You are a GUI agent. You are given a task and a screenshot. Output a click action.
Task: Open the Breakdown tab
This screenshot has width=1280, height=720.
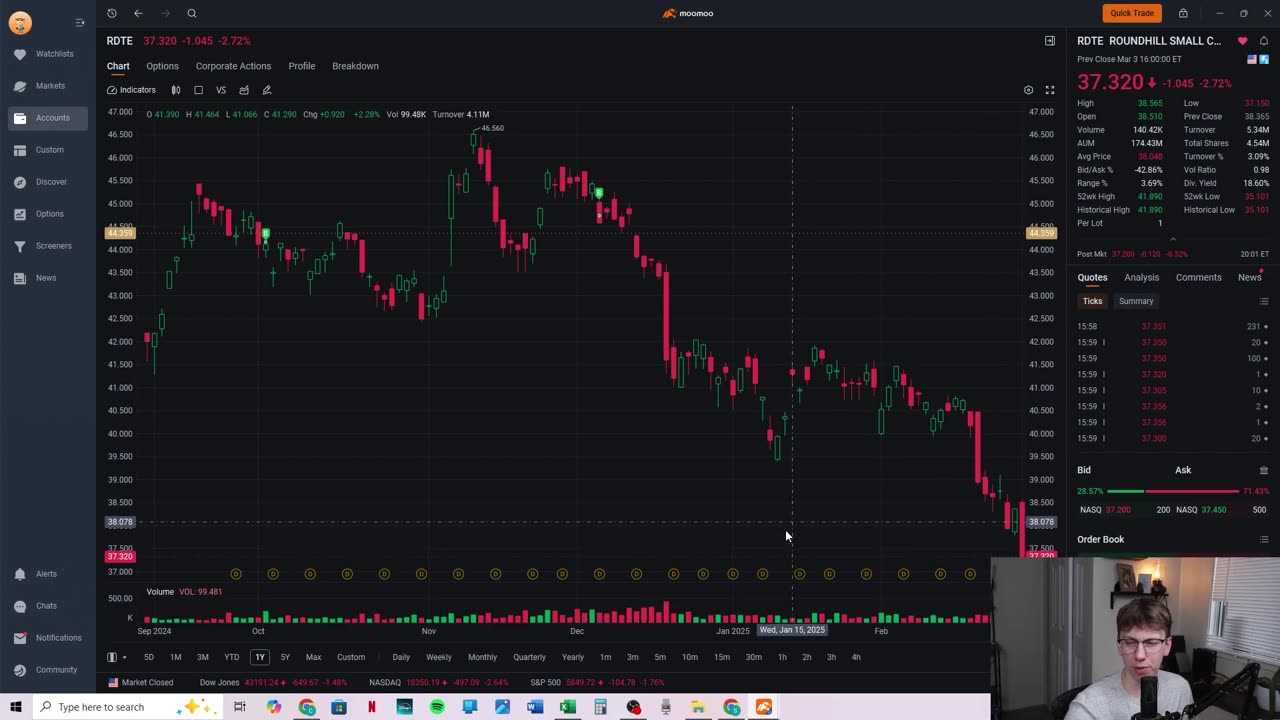[x=355, y=66]
